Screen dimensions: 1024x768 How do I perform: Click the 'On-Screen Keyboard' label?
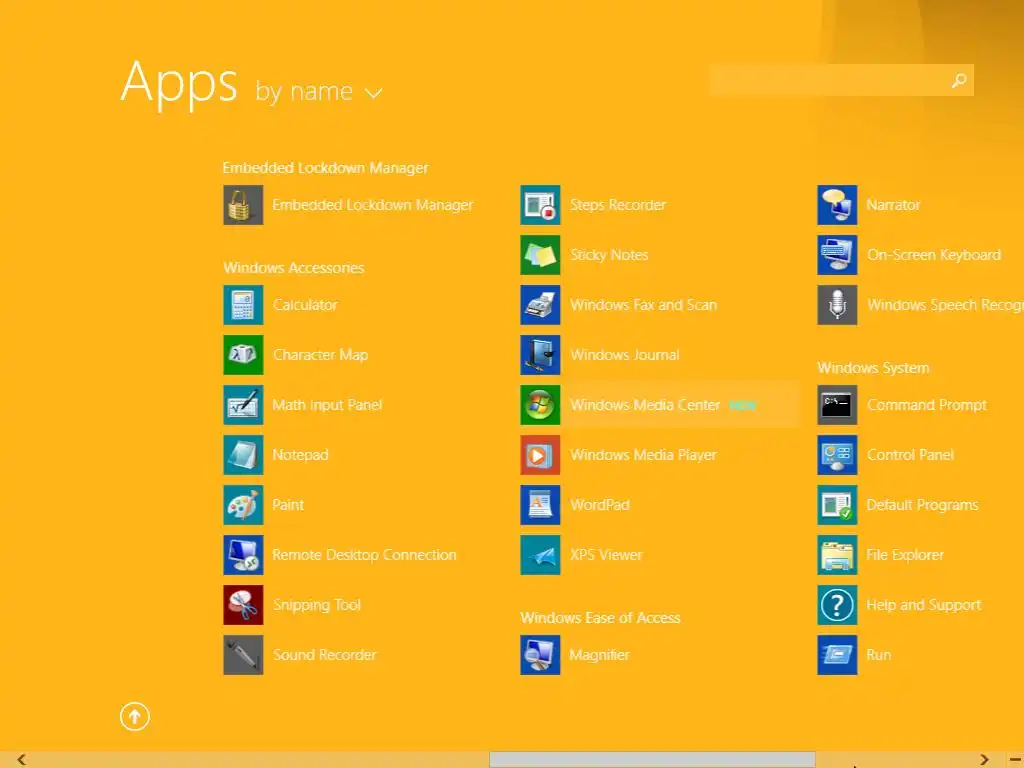point(934,255)
